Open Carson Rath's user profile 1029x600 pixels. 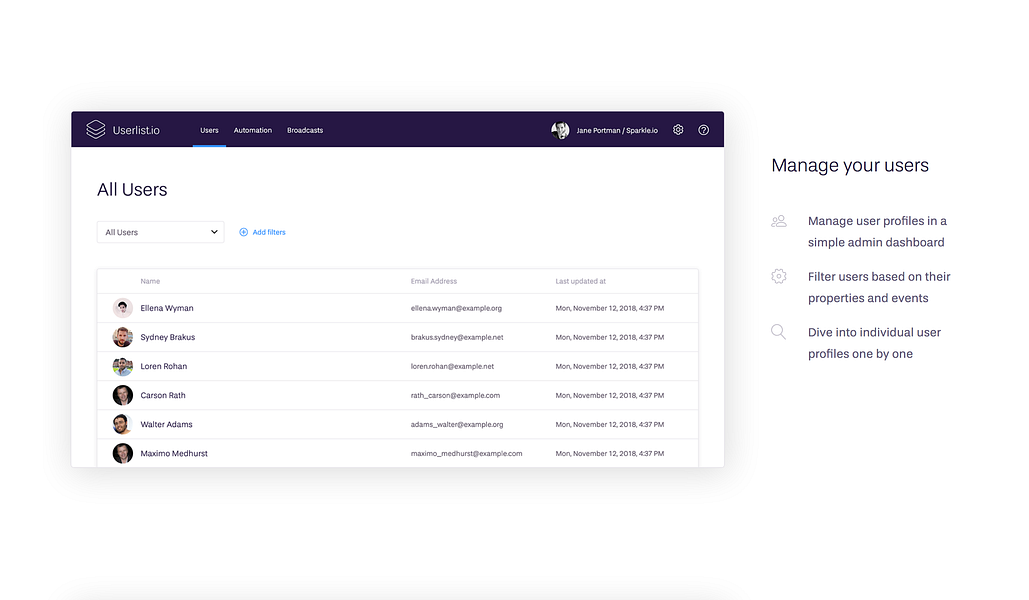[163, 395]
